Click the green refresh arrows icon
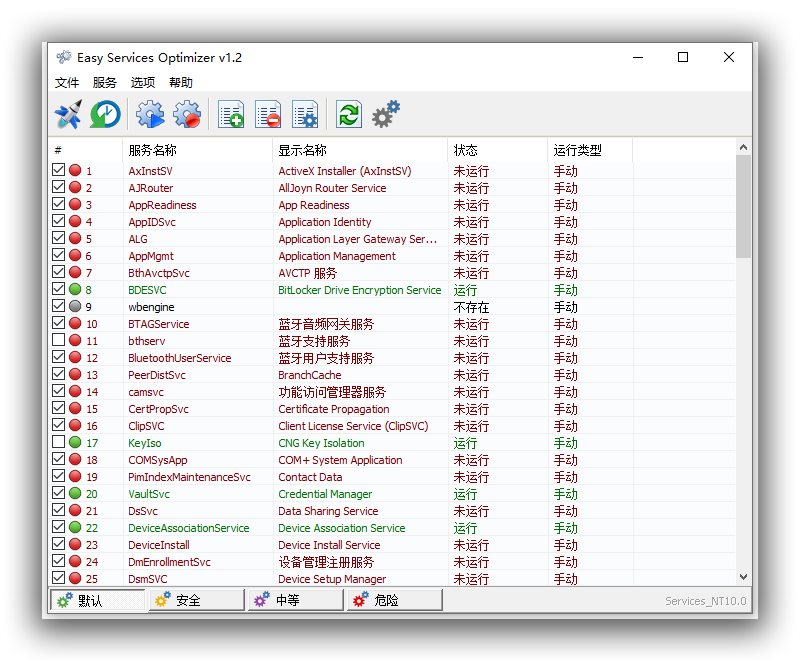This screenshot has width=800, height=661. (349, 114)
